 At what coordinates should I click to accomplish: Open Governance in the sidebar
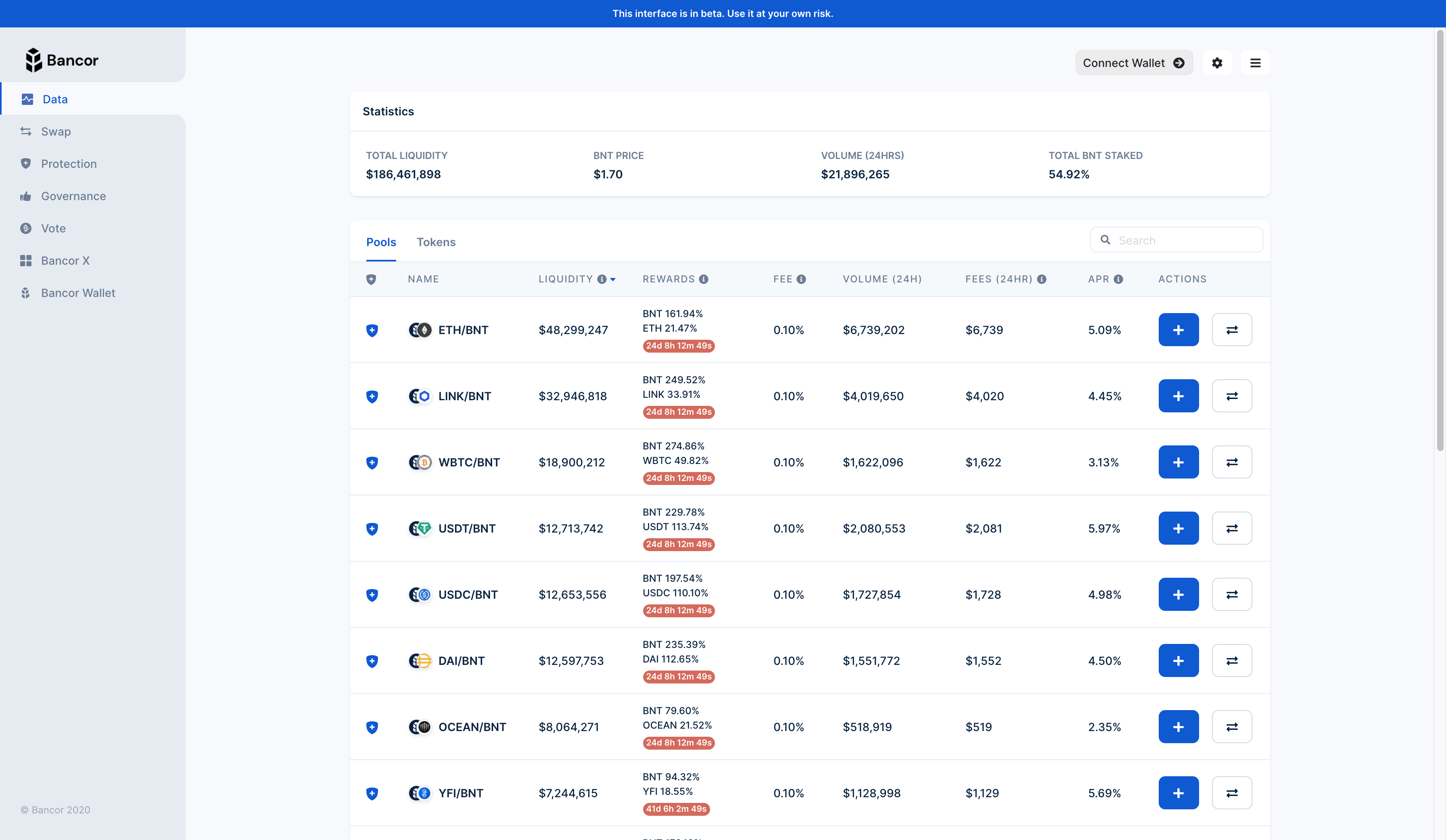click(x=93, y=196)
